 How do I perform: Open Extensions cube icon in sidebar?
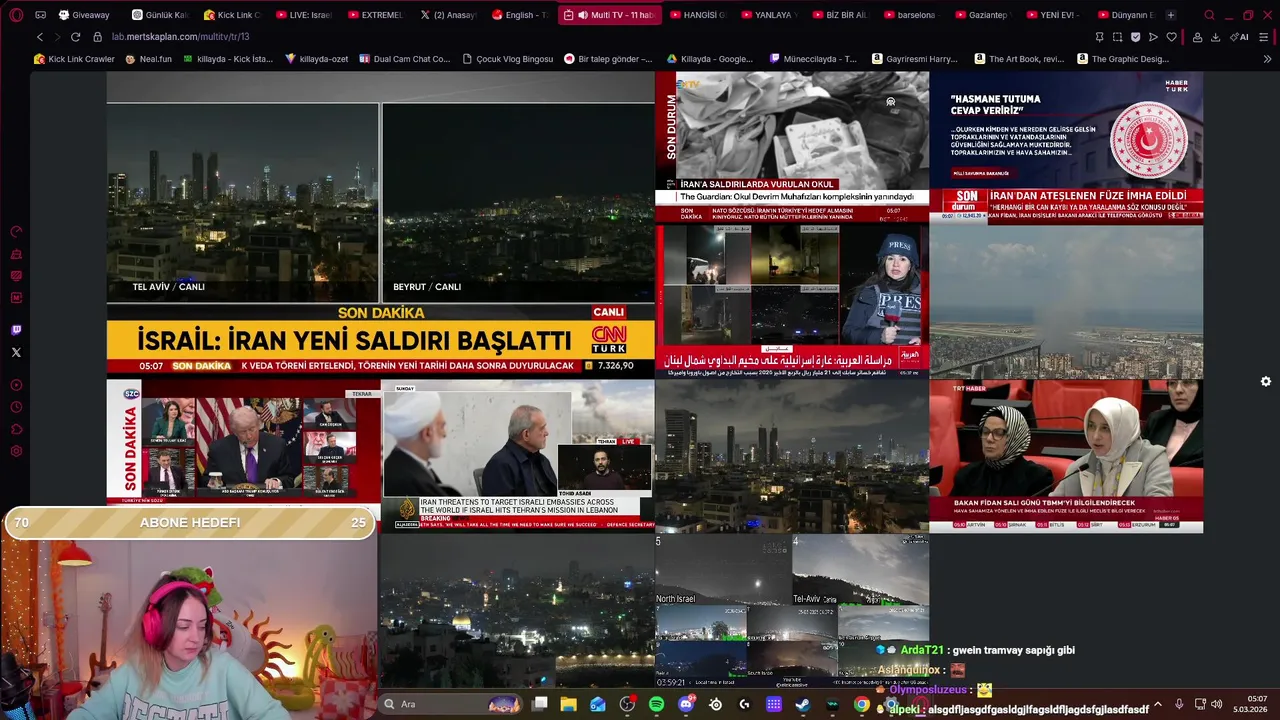[x=16, y=429]
